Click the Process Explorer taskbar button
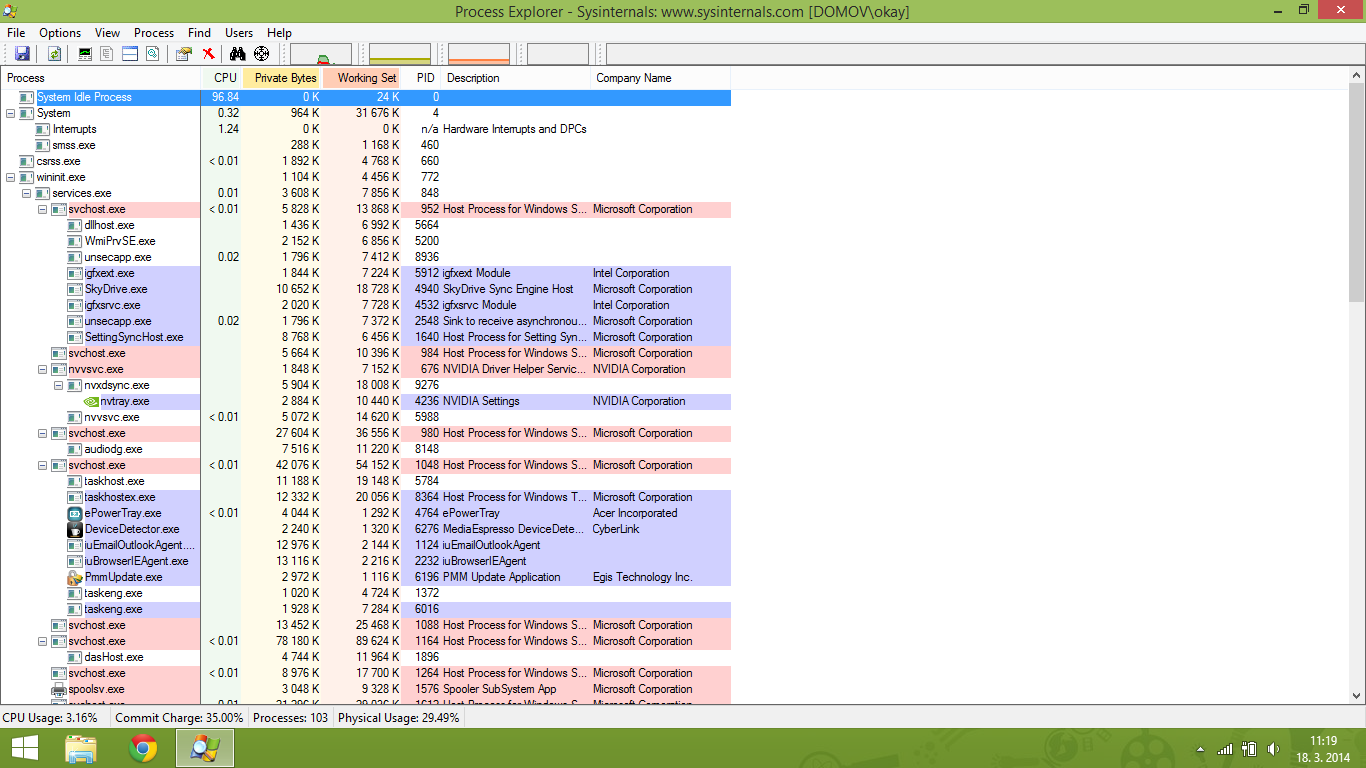 (x=205, y=747)
